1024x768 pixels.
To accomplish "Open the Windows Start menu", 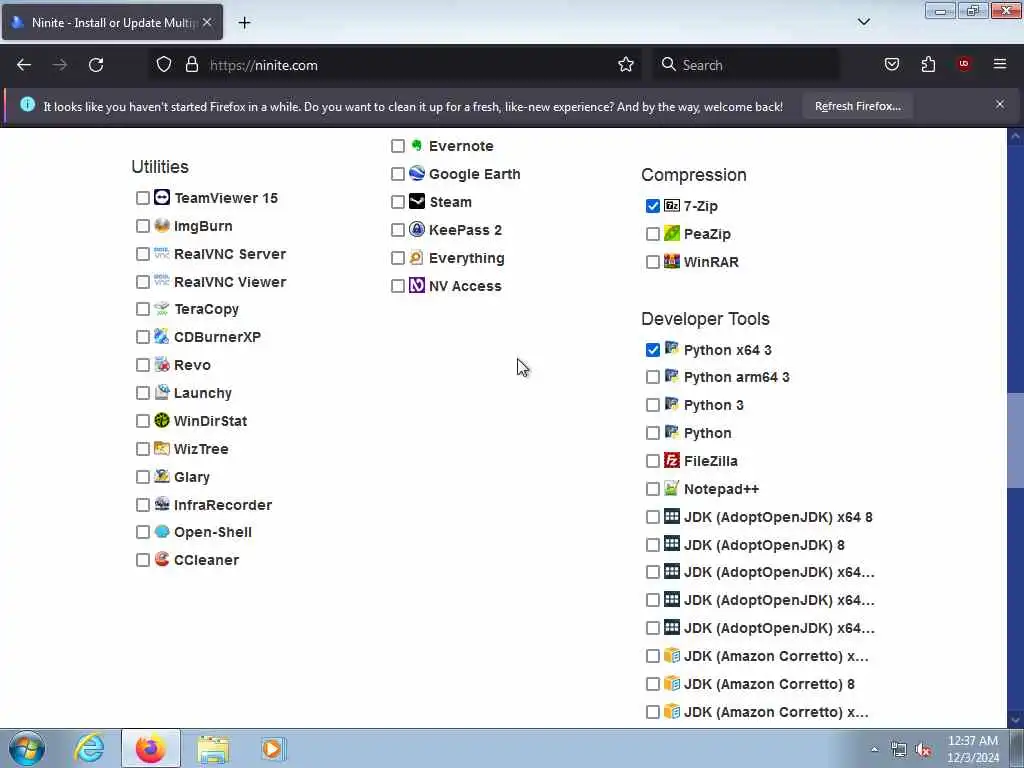I will (27, 748).
